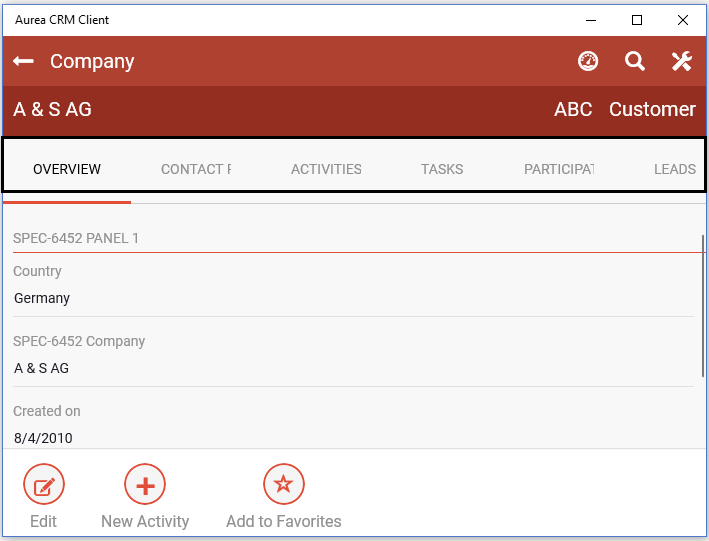Viewport: 709px width, 541px height.
Task: Click the Edit pencil icon
Action: (x=43, y=487)
